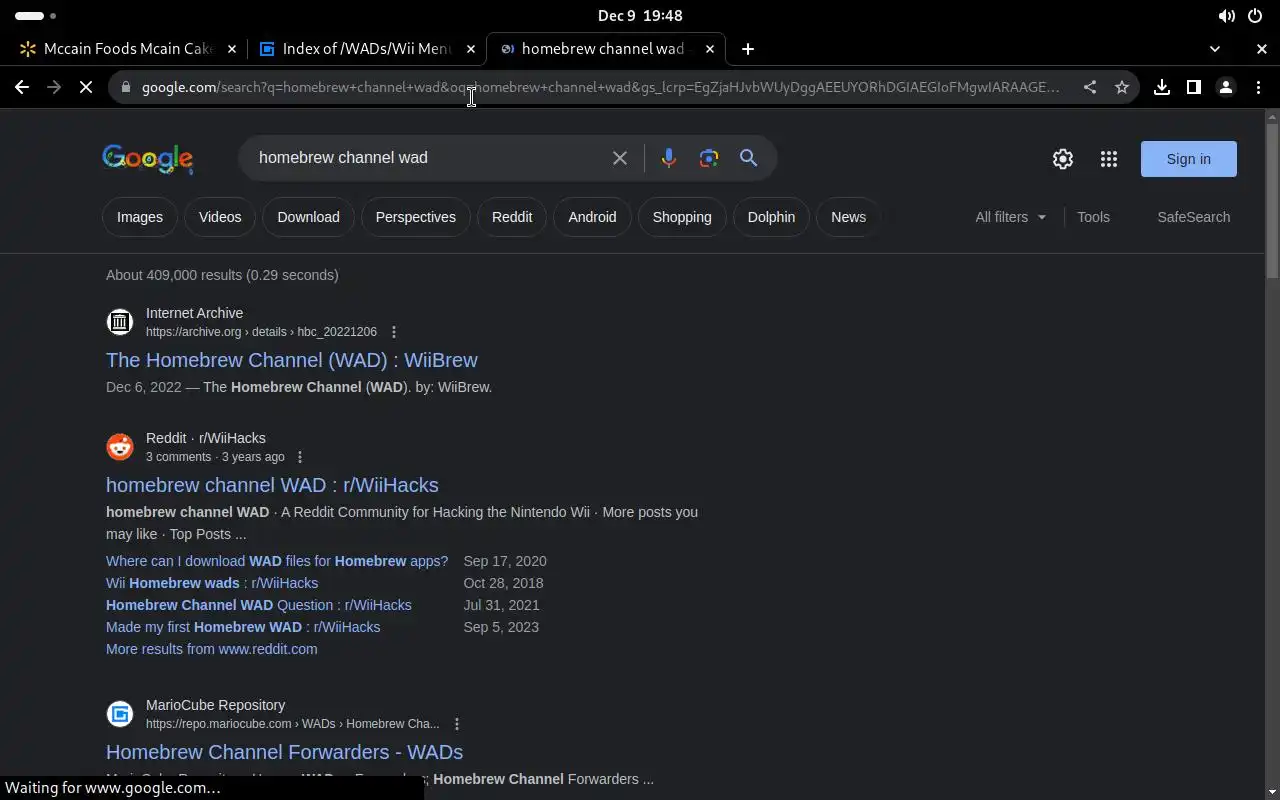Viewport: 1280px width, 800px height.
Task: Select the Shopping filter chip
Action: click(x=682, y=217)
